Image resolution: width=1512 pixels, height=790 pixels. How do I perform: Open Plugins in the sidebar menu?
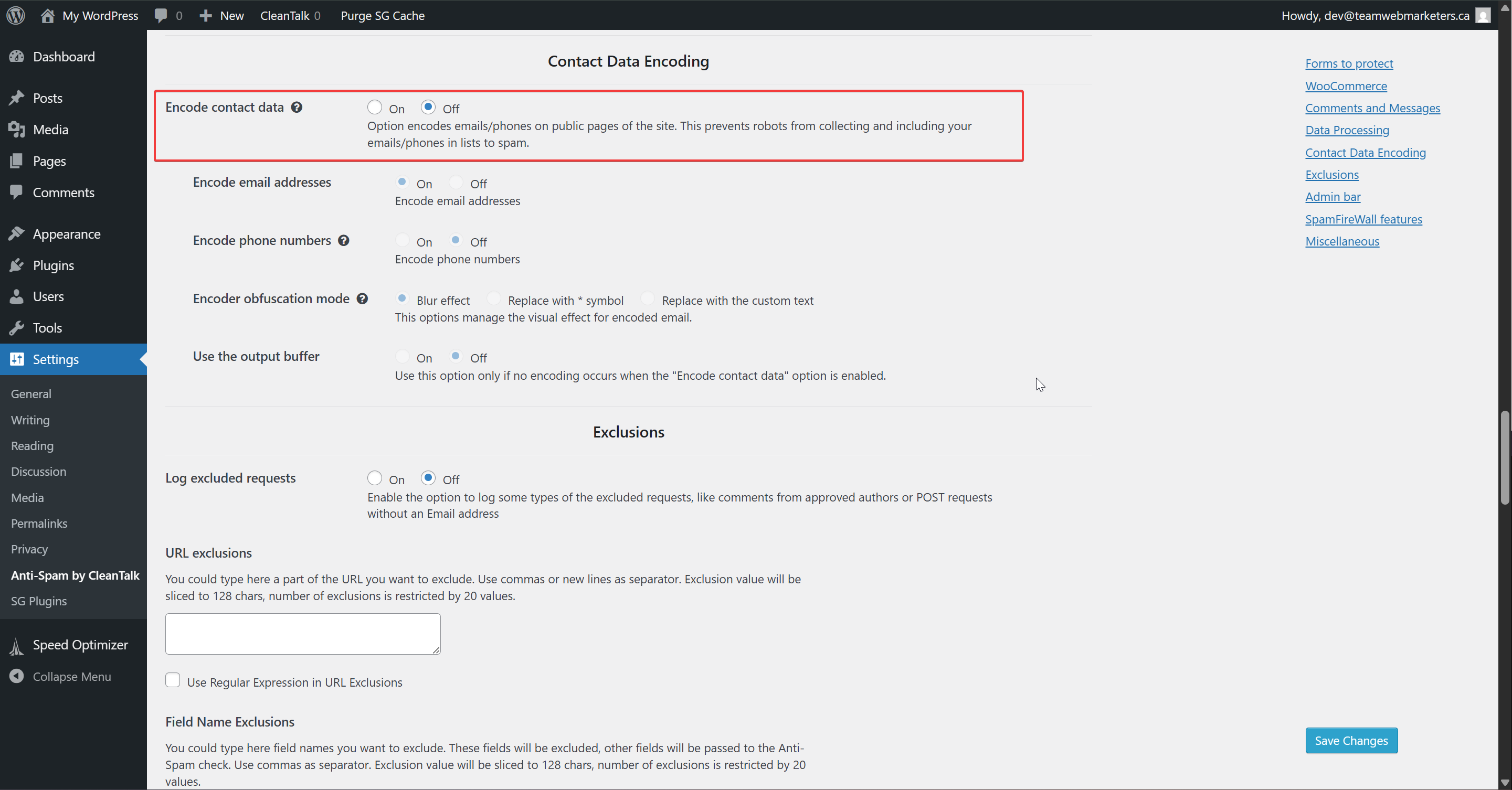54,265
